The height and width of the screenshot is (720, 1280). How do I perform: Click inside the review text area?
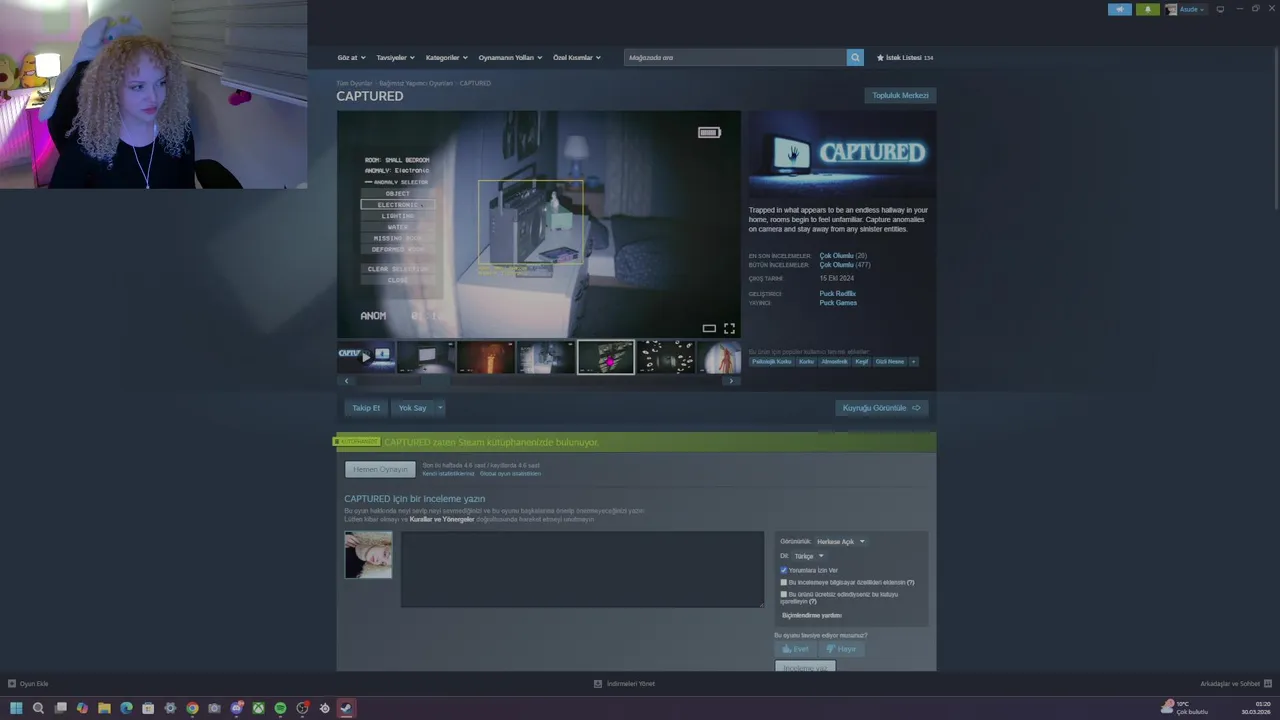click(x=582, y=569)
